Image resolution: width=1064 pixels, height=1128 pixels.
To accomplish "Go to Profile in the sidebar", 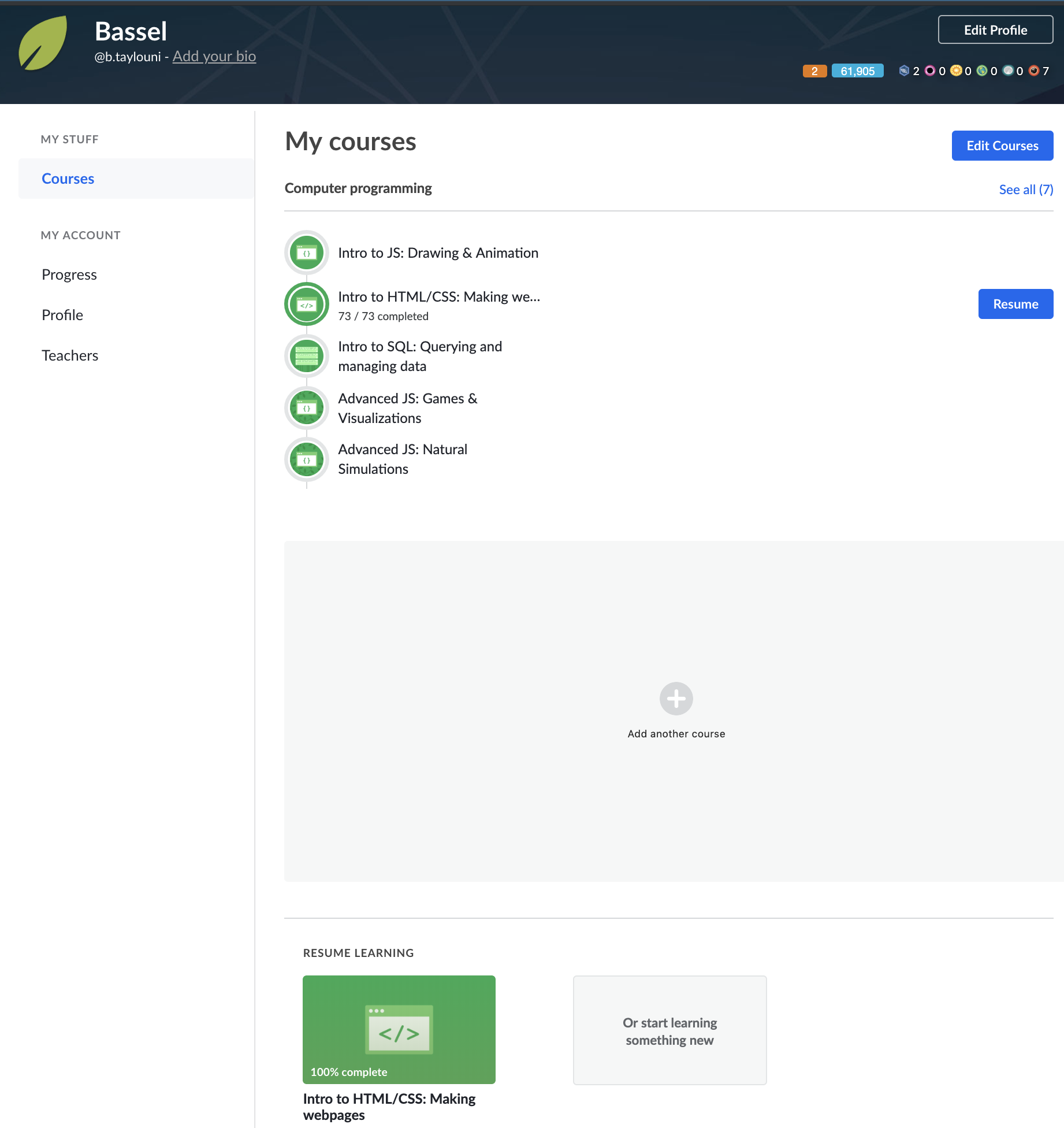I will [62, 315].
